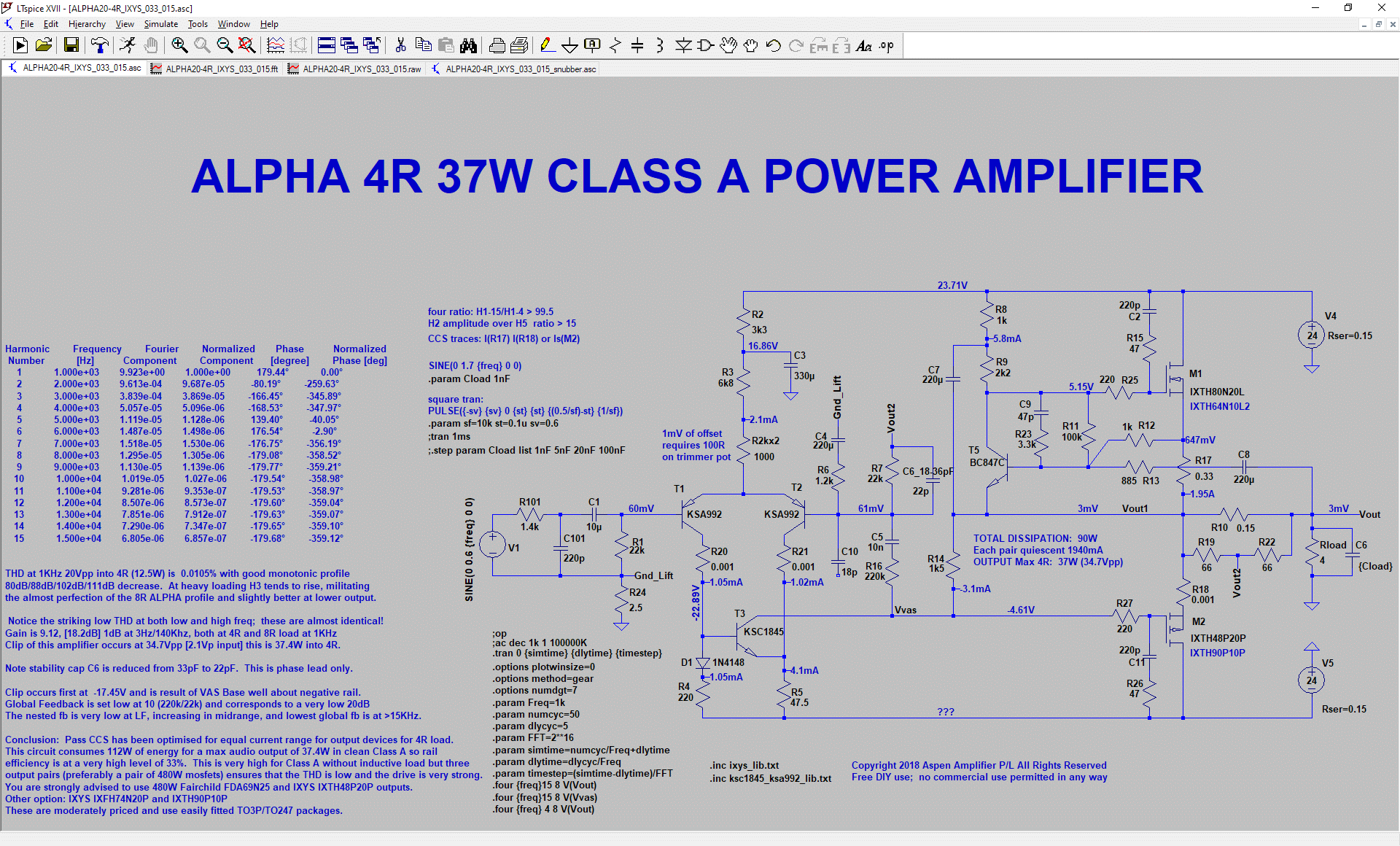Viewport: 1400px width, 846px height.
Task: Click the '.options plotwinsize=0' directive
Action: point(543,667)
